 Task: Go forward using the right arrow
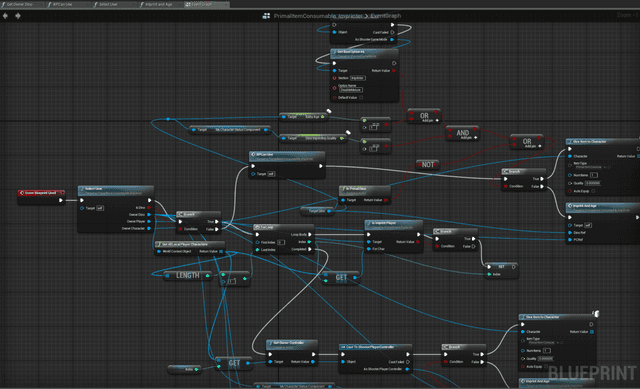tap(18, 16)
